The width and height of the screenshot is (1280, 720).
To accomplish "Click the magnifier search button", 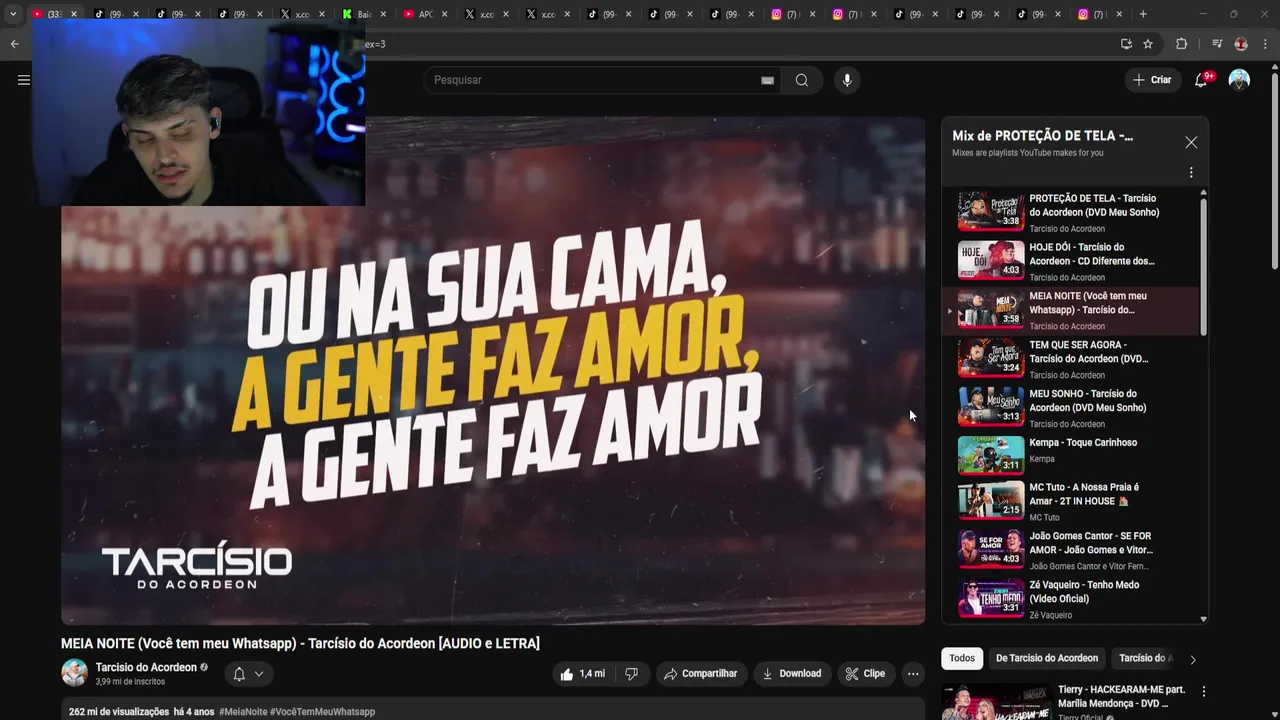I will (x=802, y=80).
